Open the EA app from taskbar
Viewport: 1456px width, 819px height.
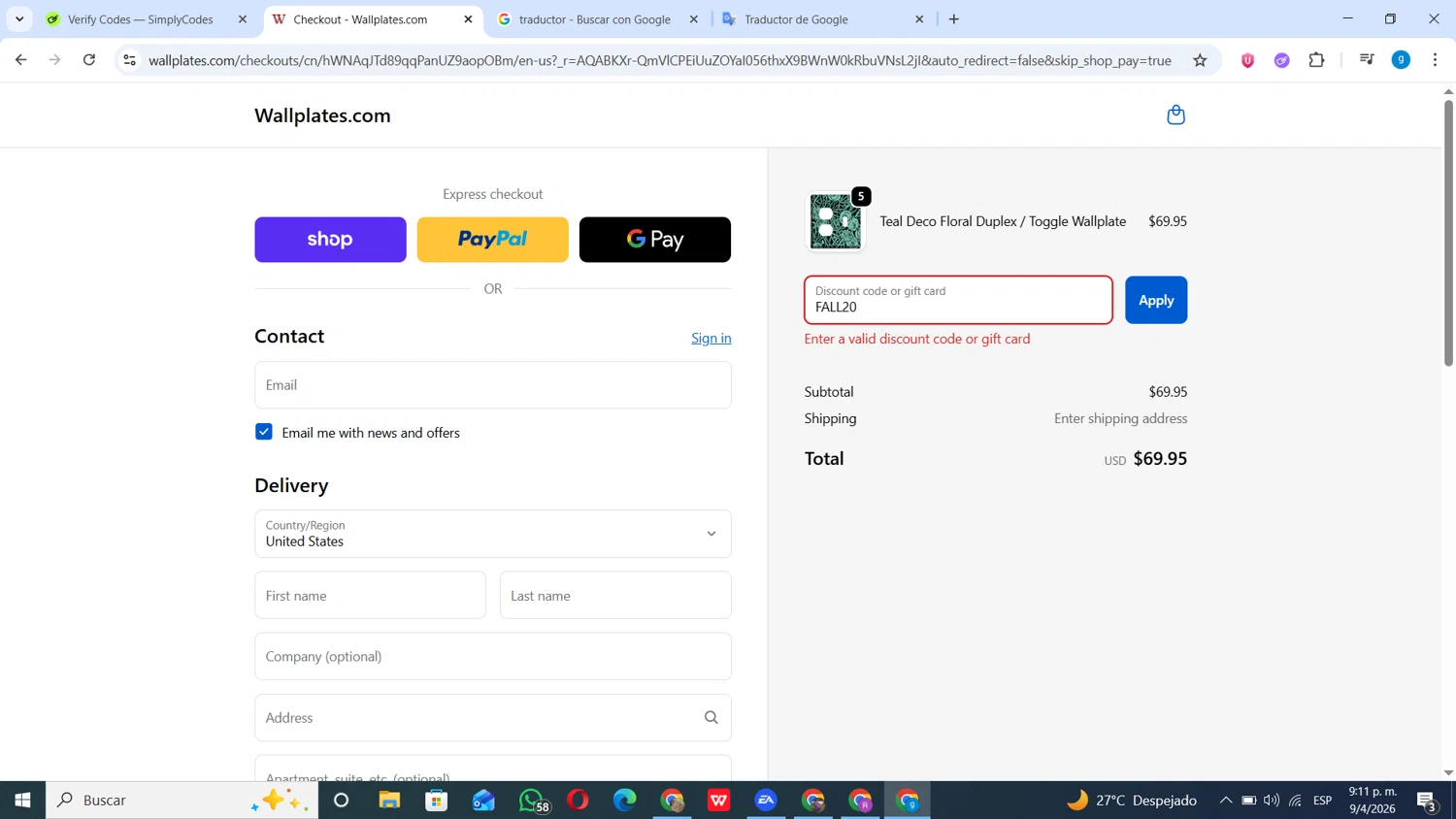[x=766, y=800]
